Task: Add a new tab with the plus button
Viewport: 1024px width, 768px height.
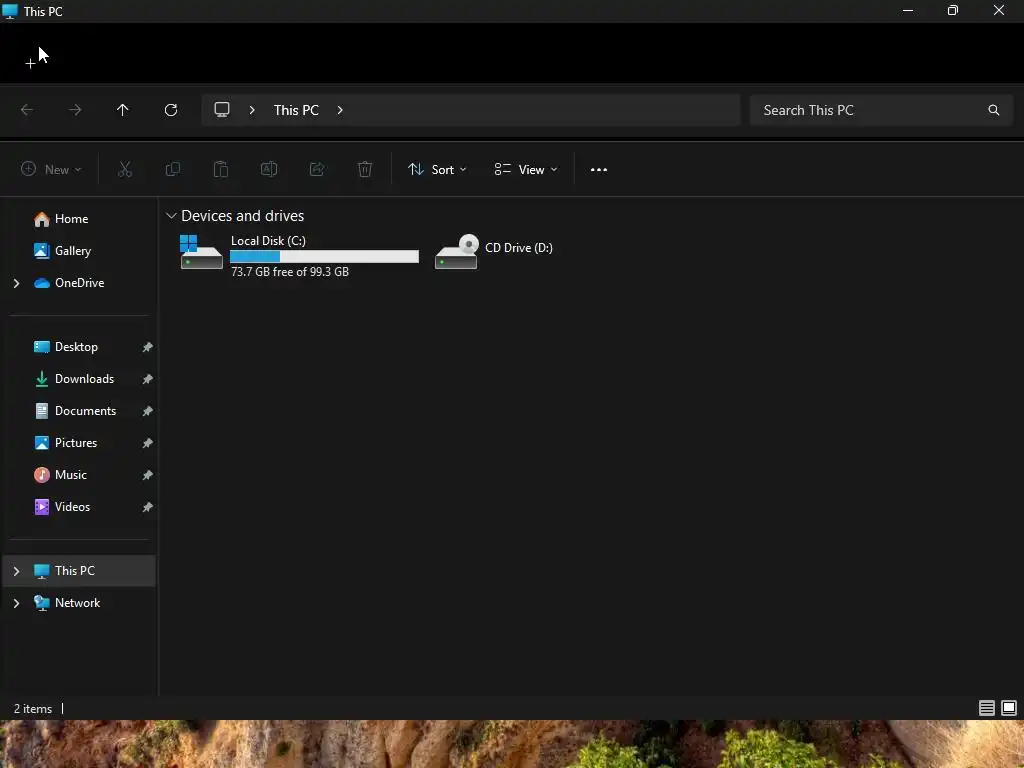Action: [30, 63]
